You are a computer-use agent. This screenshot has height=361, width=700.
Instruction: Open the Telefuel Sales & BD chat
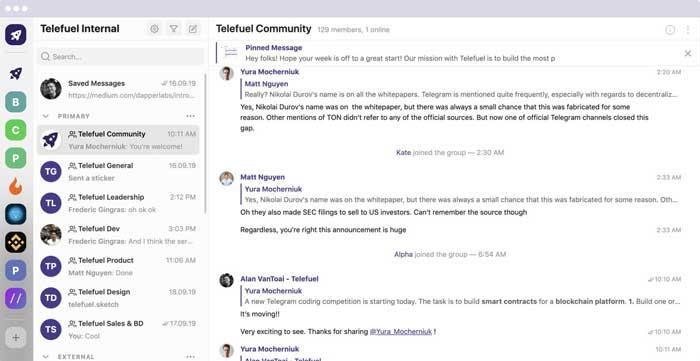pos(118,330)
